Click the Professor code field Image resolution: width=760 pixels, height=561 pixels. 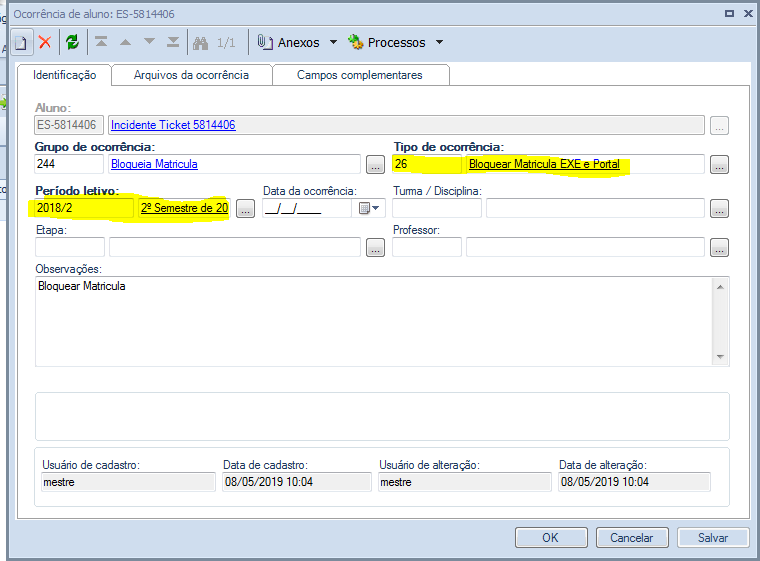[x=427, y=247]
